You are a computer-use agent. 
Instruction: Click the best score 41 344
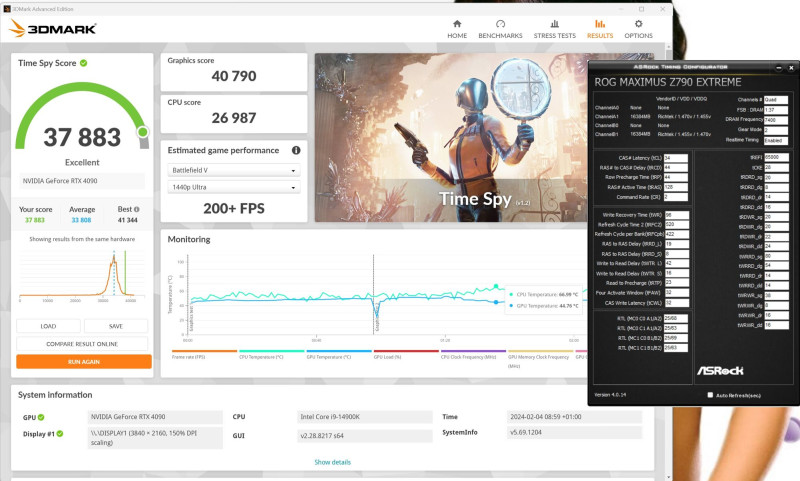click(128, 220)
